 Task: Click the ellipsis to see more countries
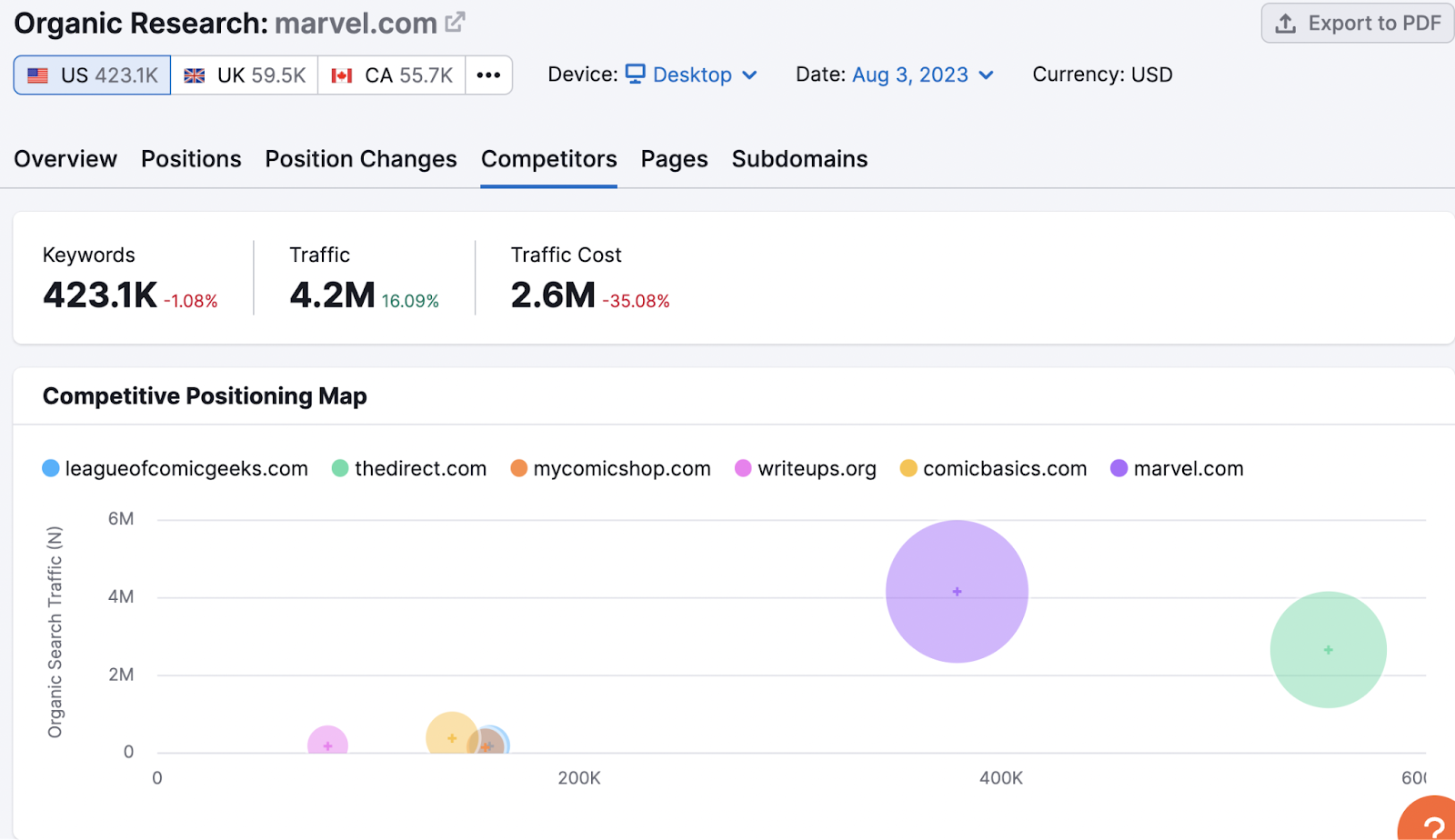pos(488,75)
